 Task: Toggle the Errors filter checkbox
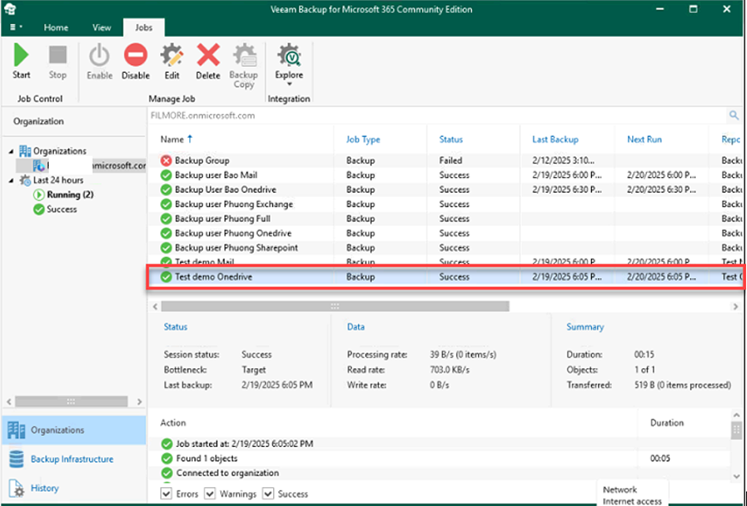(167, 493)
